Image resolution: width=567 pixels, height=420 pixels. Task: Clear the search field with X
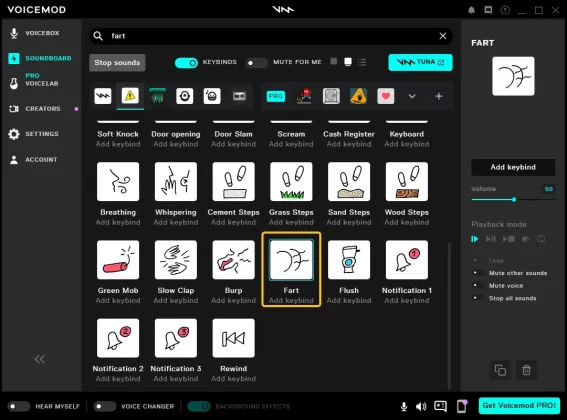point(443,36)
